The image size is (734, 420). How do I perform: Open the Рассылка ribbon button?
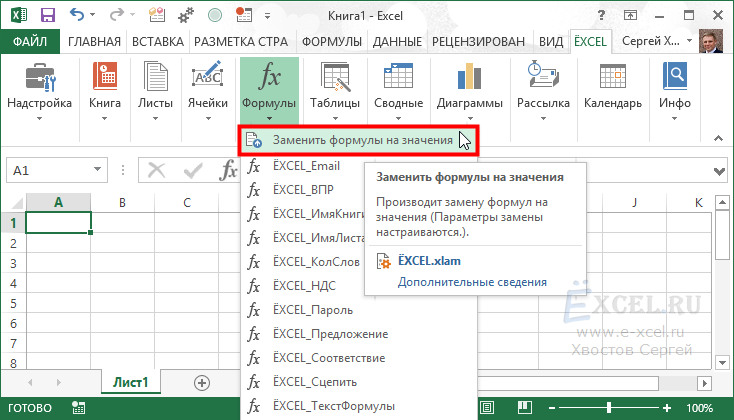point(543,92)
